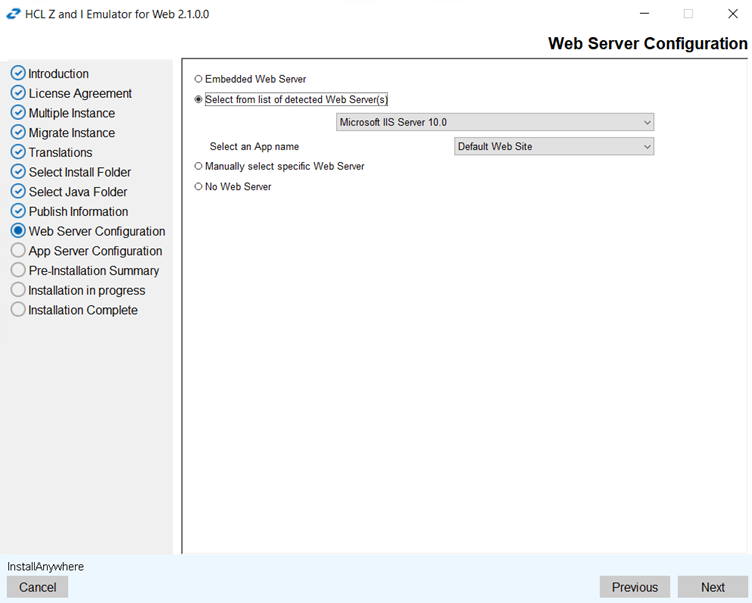The width and height of the screenshot is (752, 603).
Task: Open the Microsoft IIS Server 10.0 dropdown
Action: [x=494, y=122]
